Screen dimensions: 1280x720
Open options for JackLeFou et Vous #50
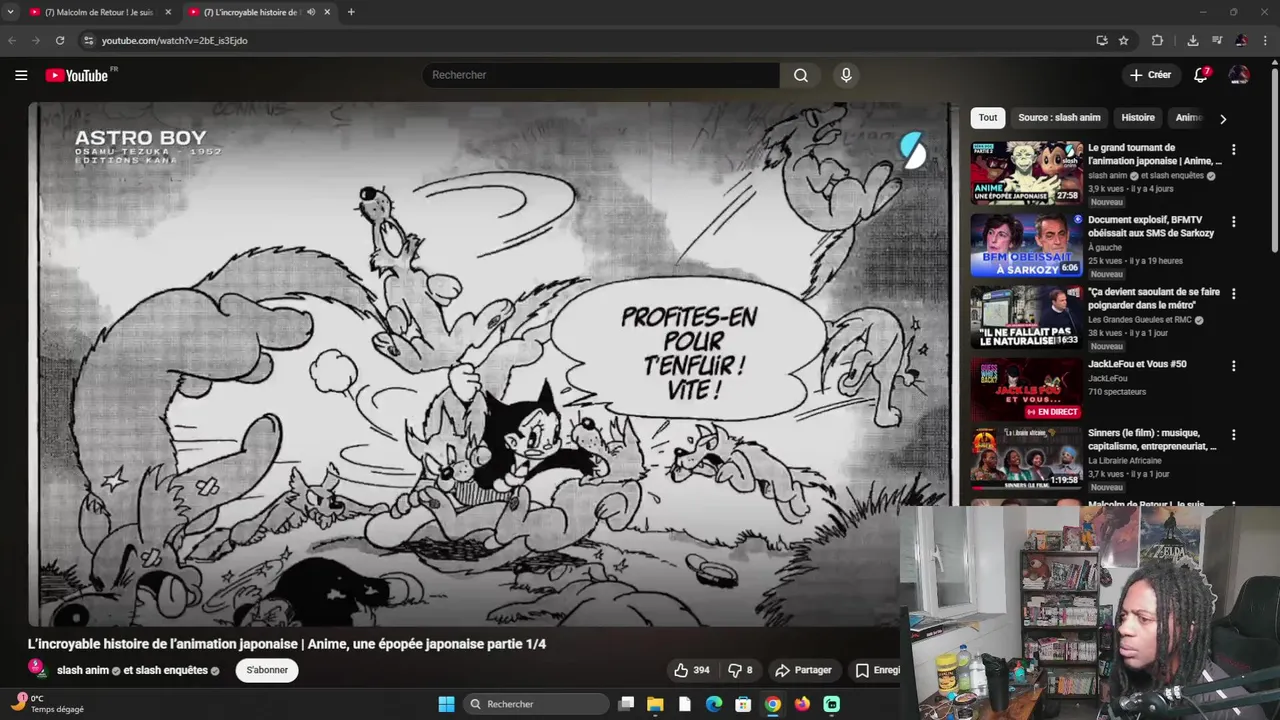(x=1233, y=366)
